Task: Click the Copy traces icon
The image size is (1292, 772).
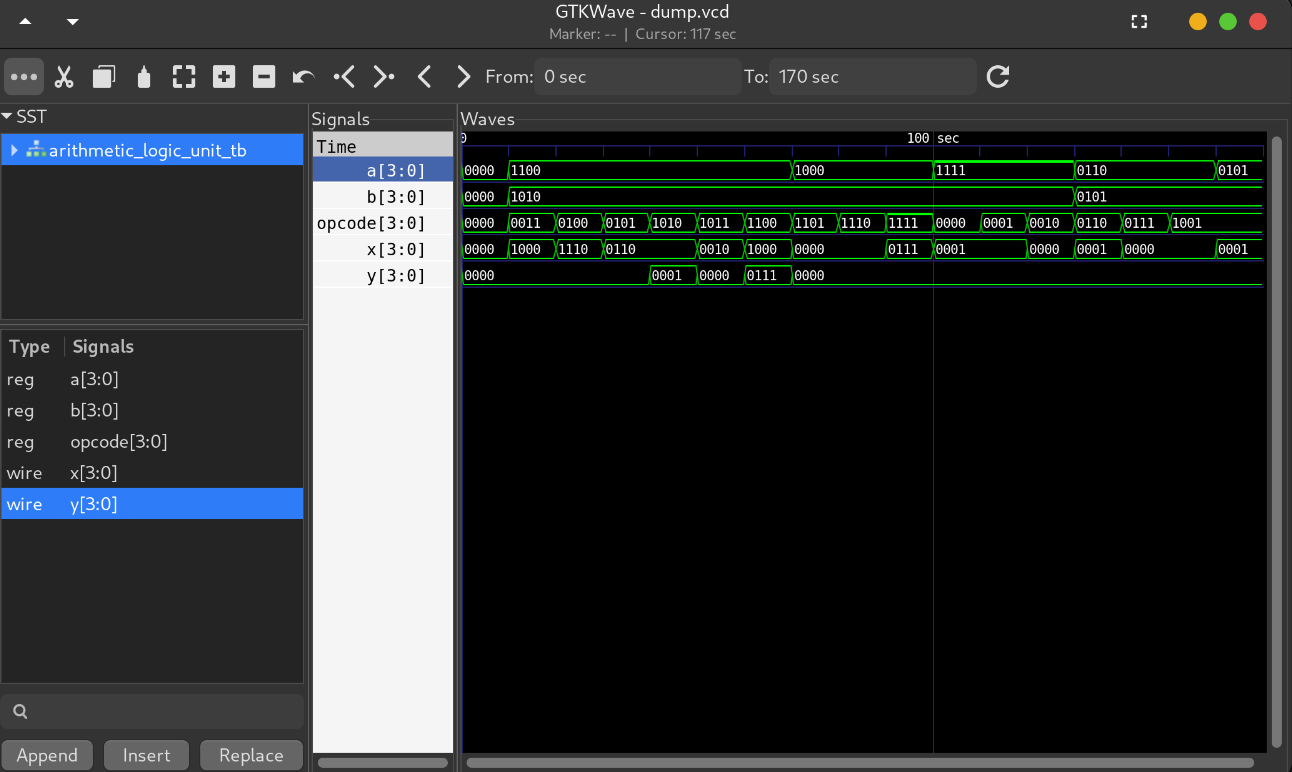Action: [104, 77]
